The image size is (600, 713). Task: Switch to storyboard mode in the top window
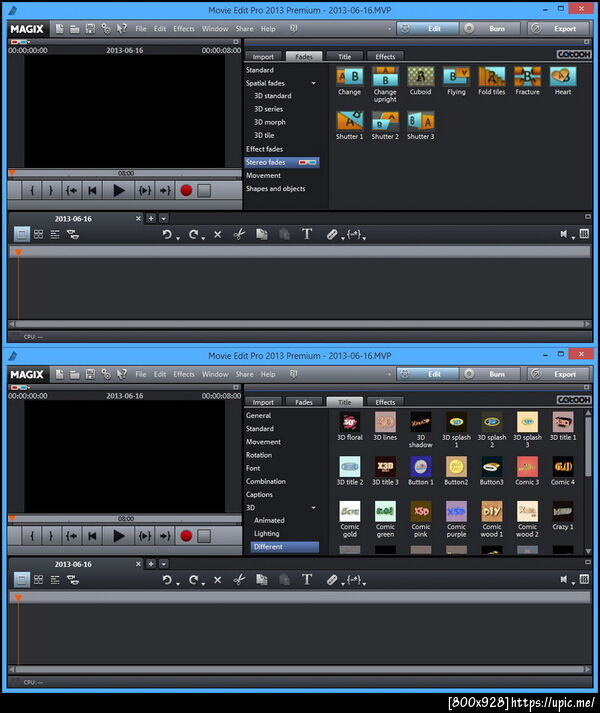point(21,234)
